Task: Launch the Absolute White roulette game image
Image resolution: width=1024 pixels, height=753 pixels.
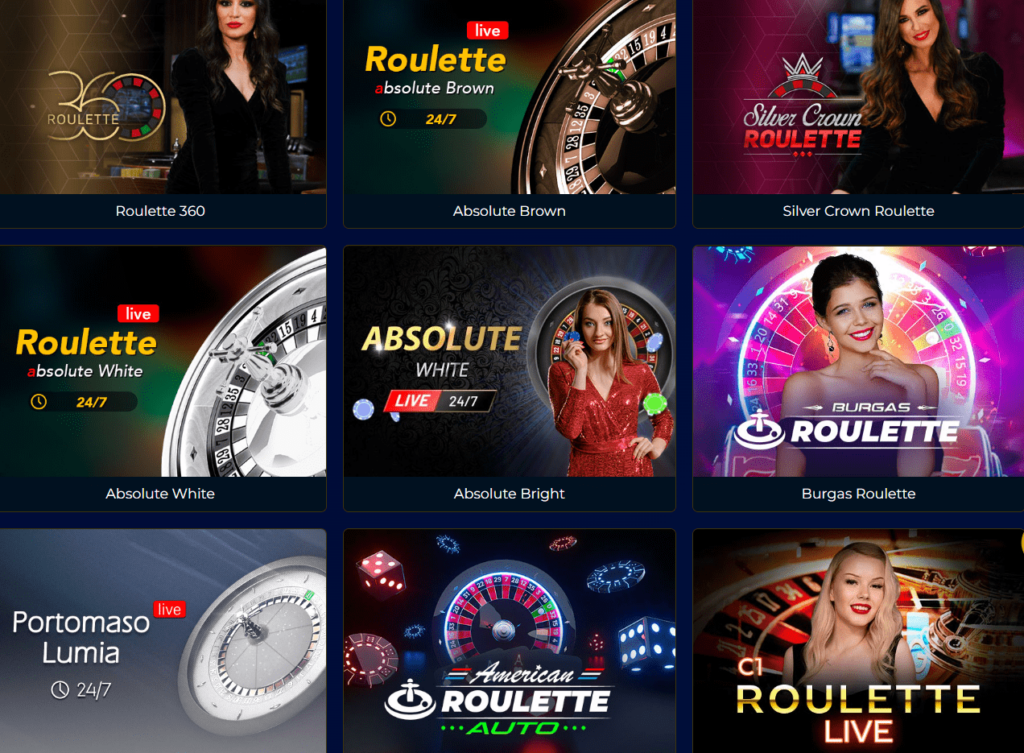Action: (163, 361)
